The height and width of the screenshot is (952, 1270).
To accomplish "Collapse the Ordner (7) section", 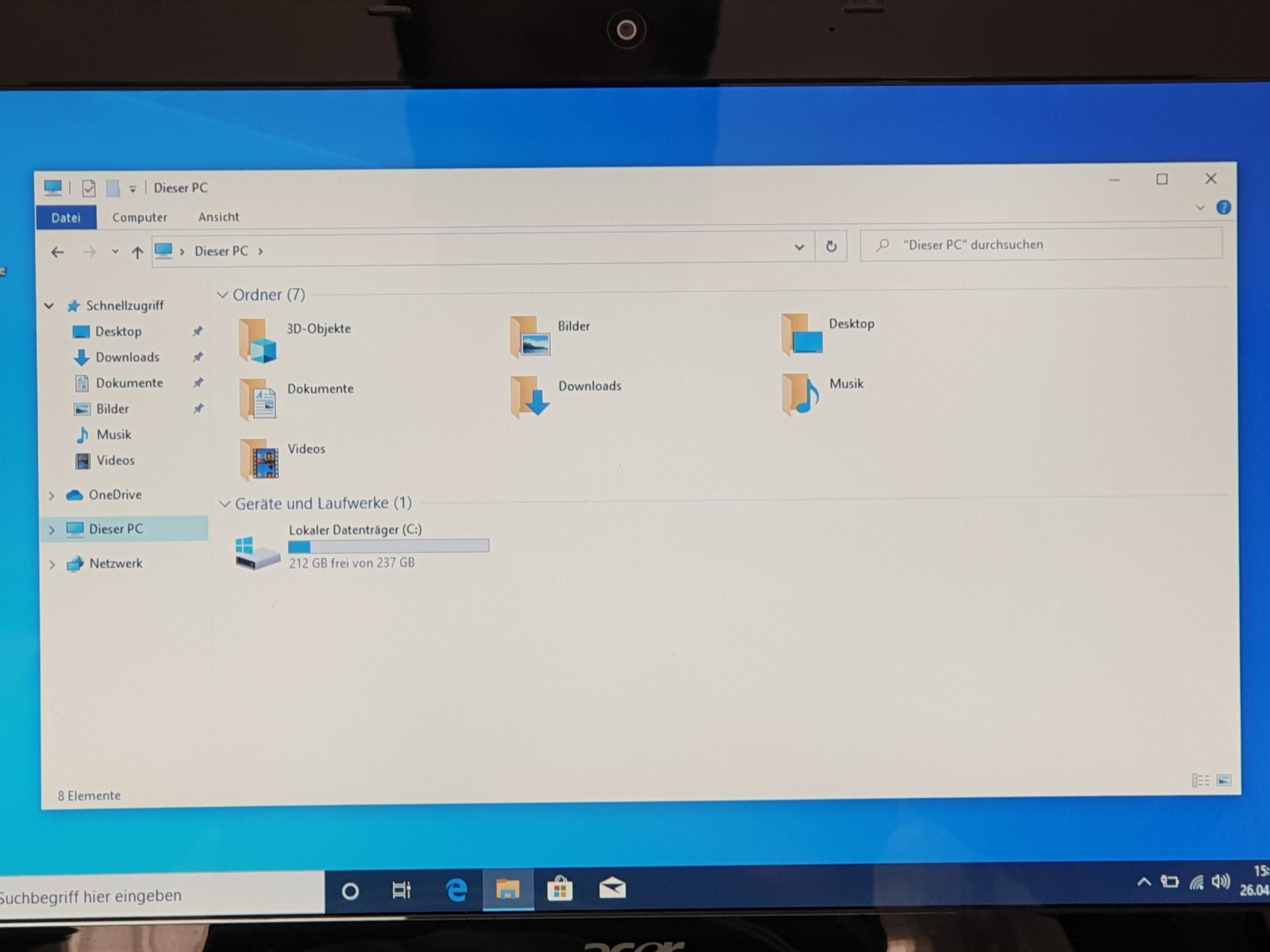I will 223,295.
